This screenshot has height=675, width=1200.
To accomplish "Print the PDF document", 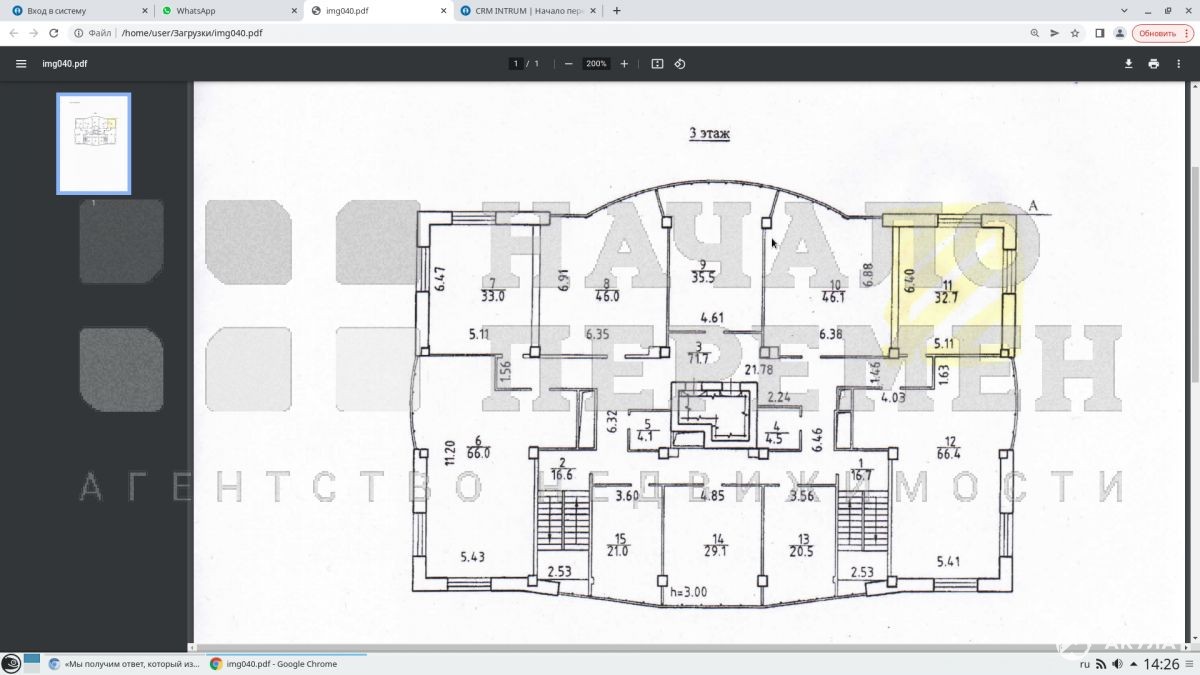I will [x=1153, y=64].
